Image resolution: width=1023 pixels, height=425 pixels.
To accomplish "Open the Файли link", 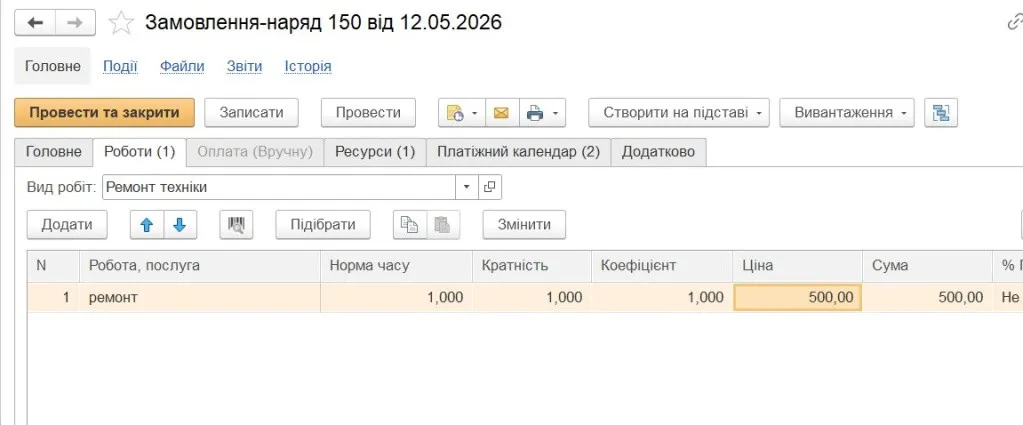I will 182,66.
